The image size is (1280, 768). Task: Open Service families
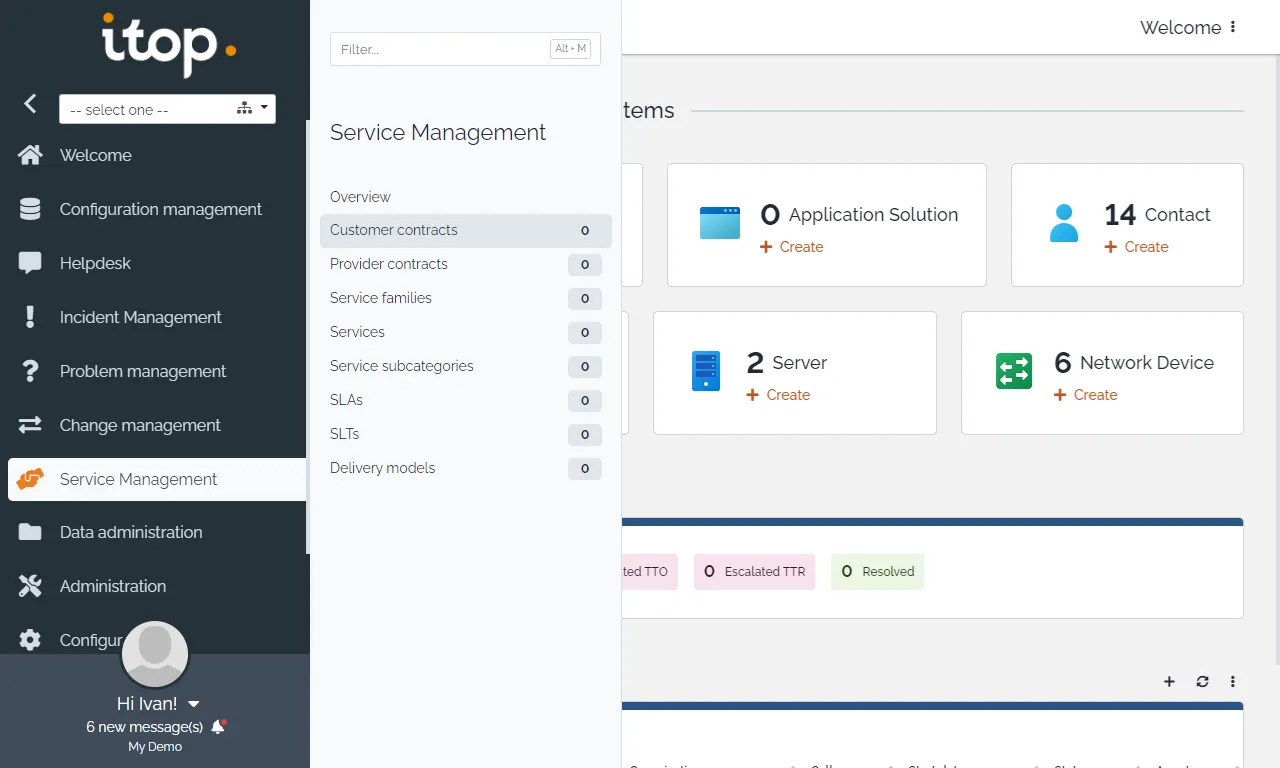(x=466, y=298)
